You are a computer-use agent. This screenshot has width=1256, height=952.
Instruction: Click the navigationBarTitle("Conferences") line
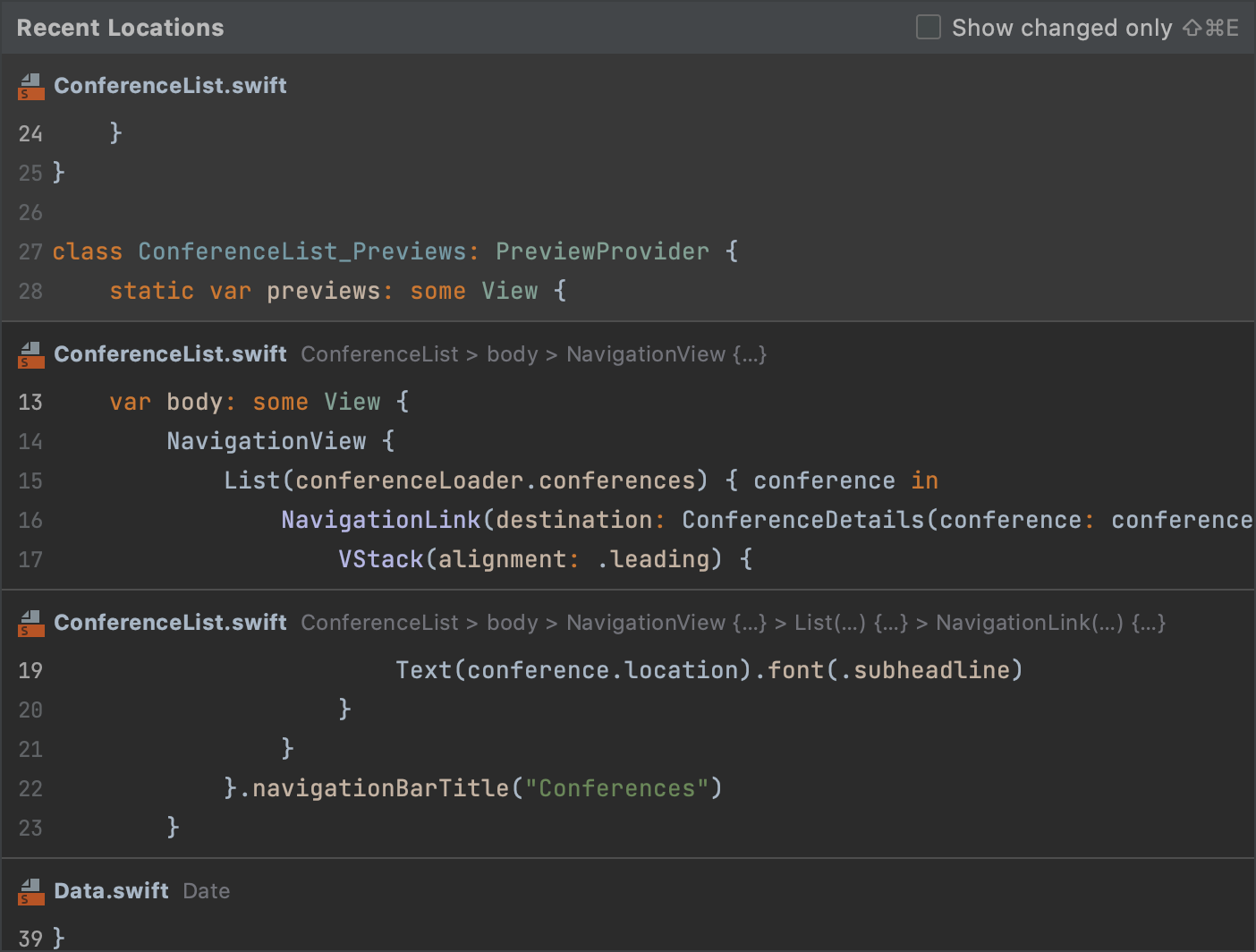click(x=472, y=788)
